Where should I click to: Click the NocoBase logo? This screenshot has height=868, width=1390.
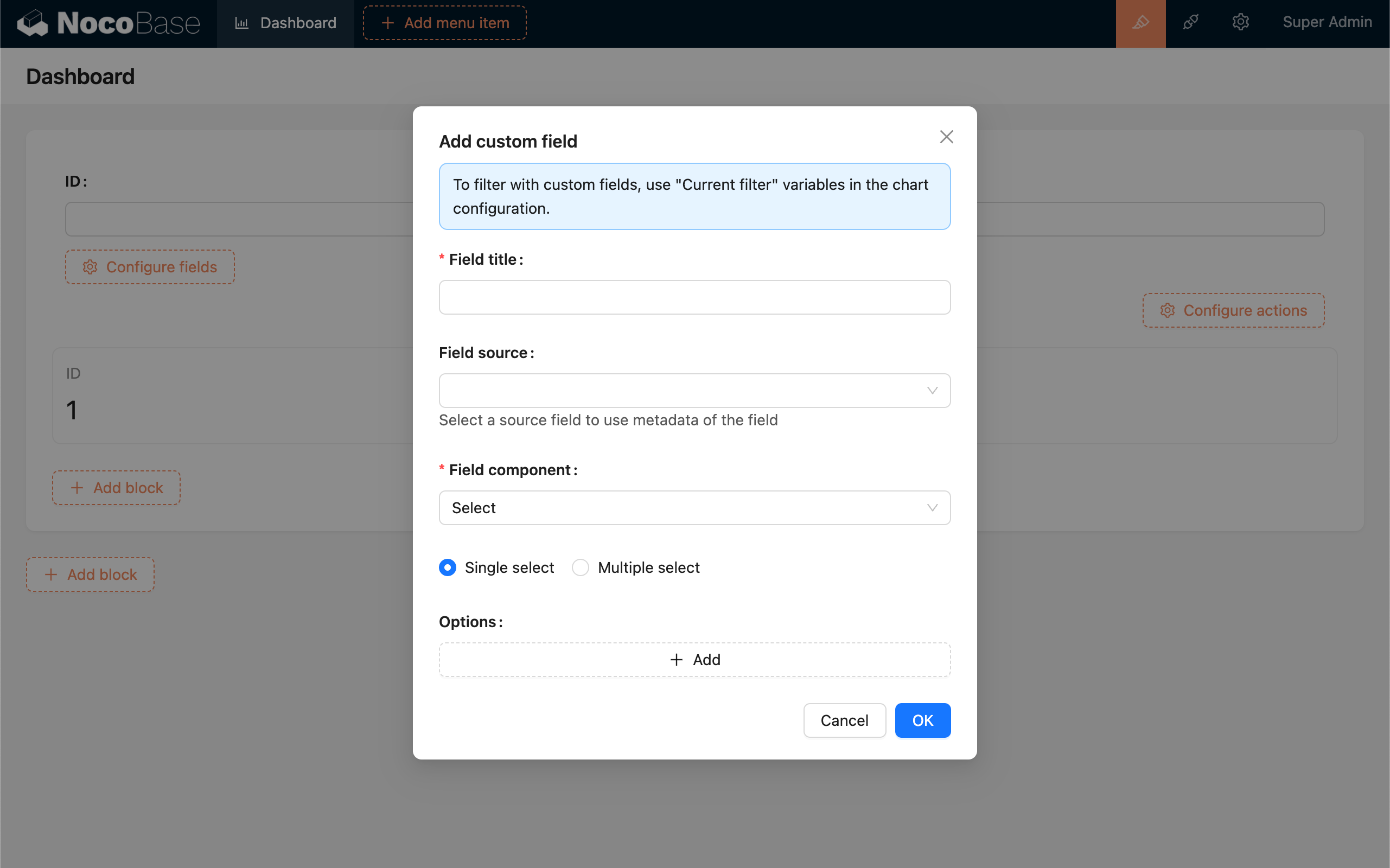point(109,23)
